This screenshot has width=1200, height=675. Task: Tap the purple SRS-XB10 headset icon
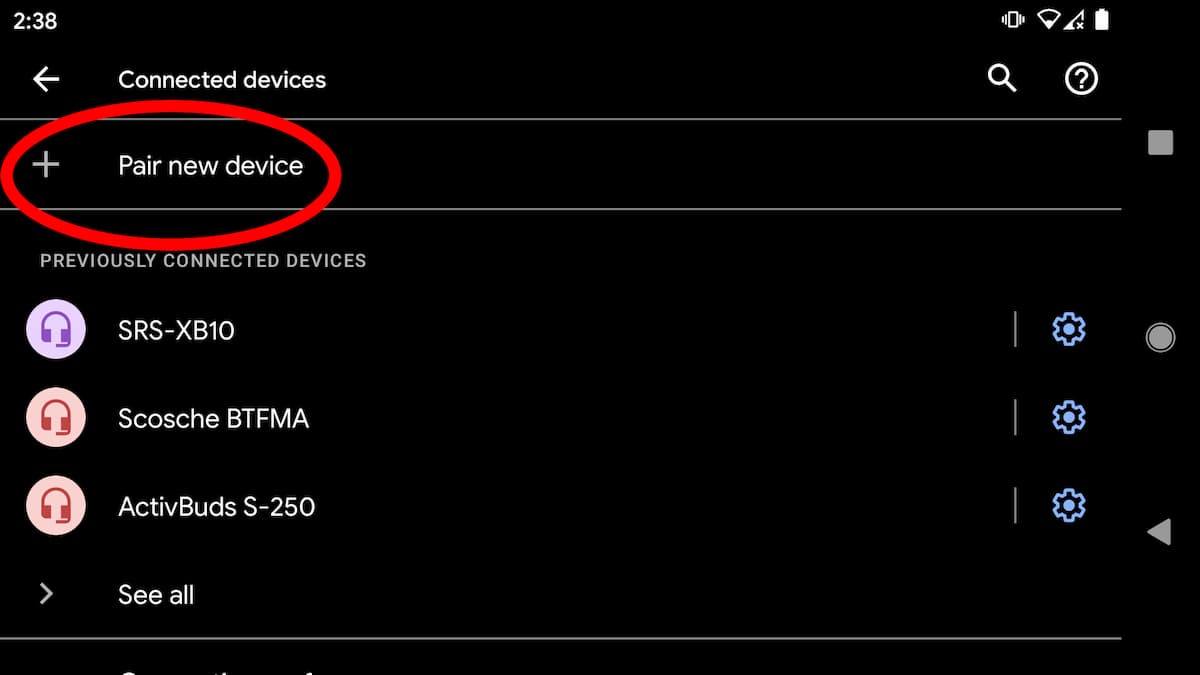tap(56, 329)
